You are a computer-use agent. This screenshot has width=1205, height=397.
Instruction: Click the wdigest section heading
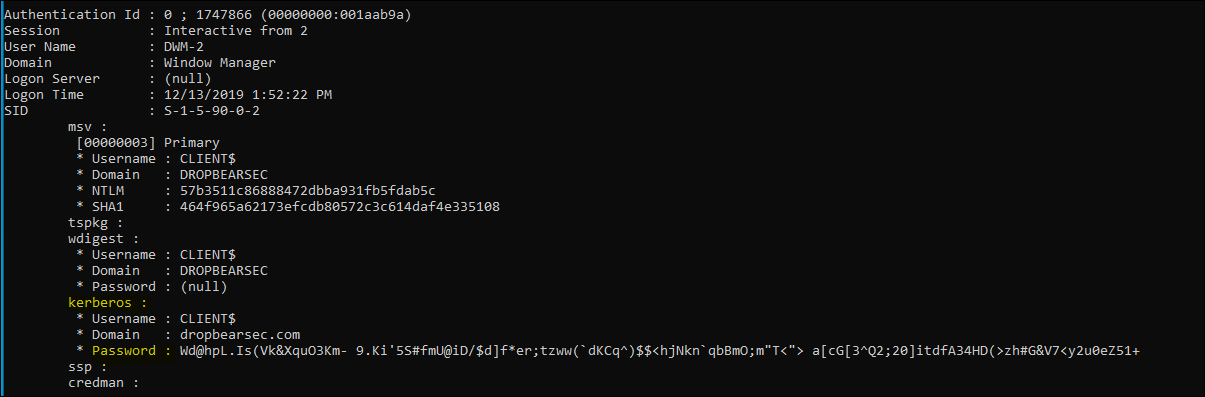tap(103, 239)
